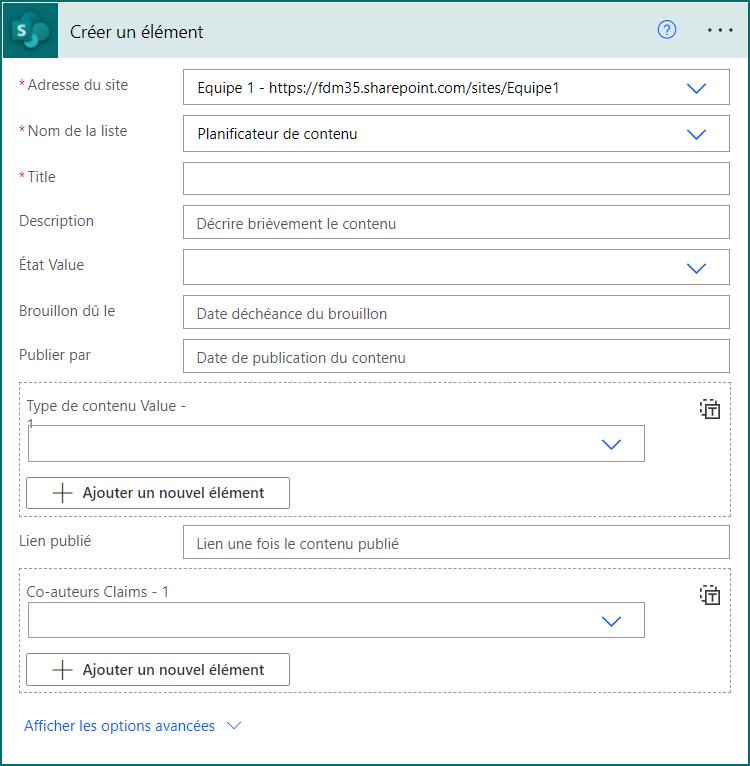This screenshot has width=750, height=766.
Task: Add new element under Co-auteurs Claims
Action: pyautogui.click(x=158, y=670)
